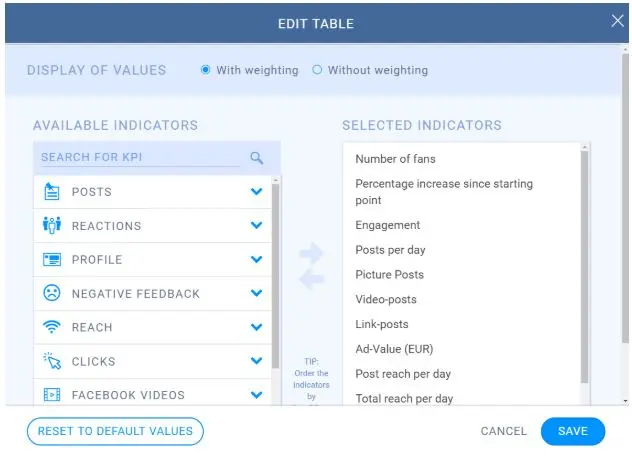The width and height of the screenshot is (632, 465).
Task: Expand the Negative Feedback group chevron
Action: click(x=257, y=294)
